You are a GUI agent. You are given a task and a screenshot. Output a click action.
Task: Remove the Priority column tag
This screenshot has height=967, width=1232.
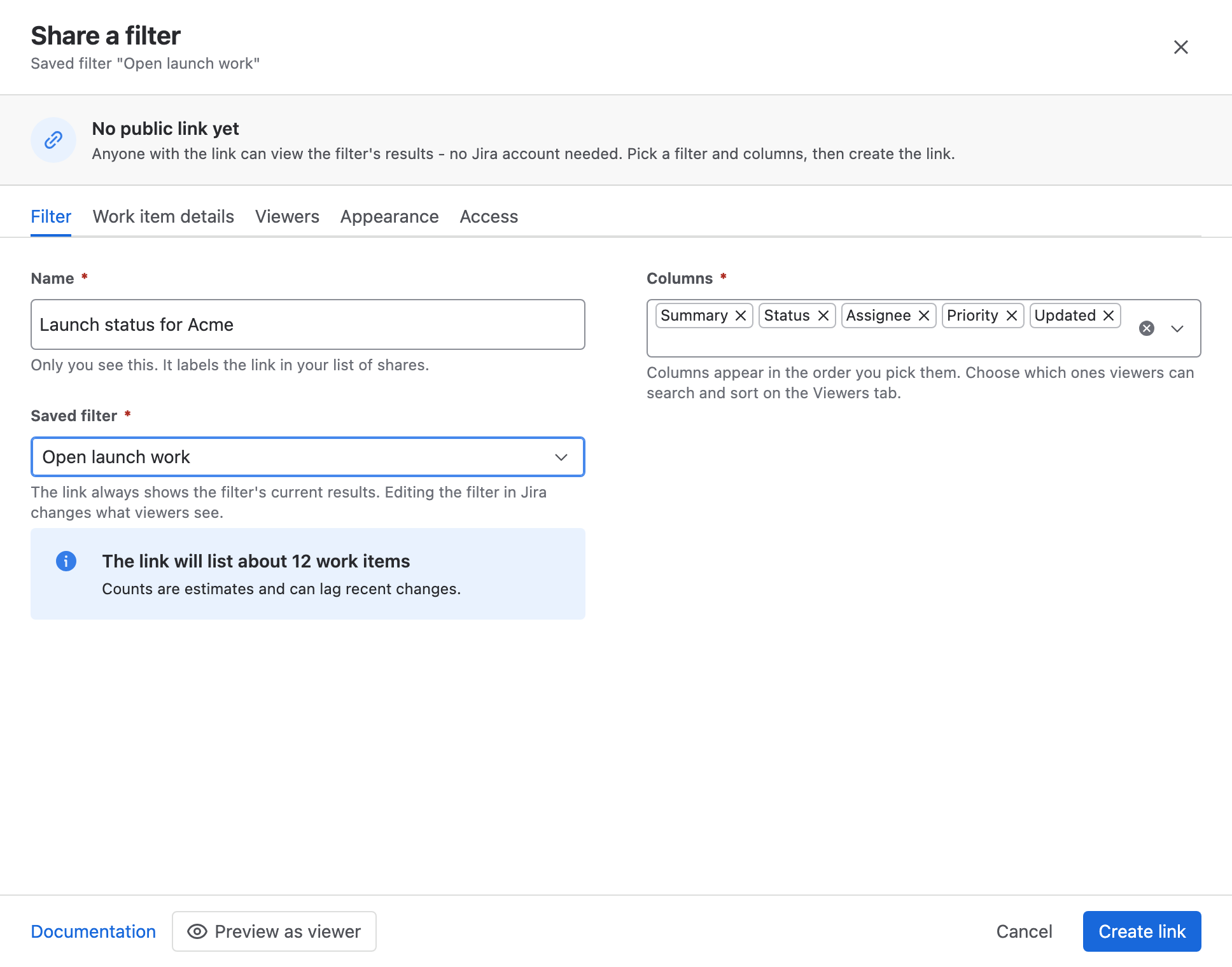pyautogui.click(x=1012, y=316)
